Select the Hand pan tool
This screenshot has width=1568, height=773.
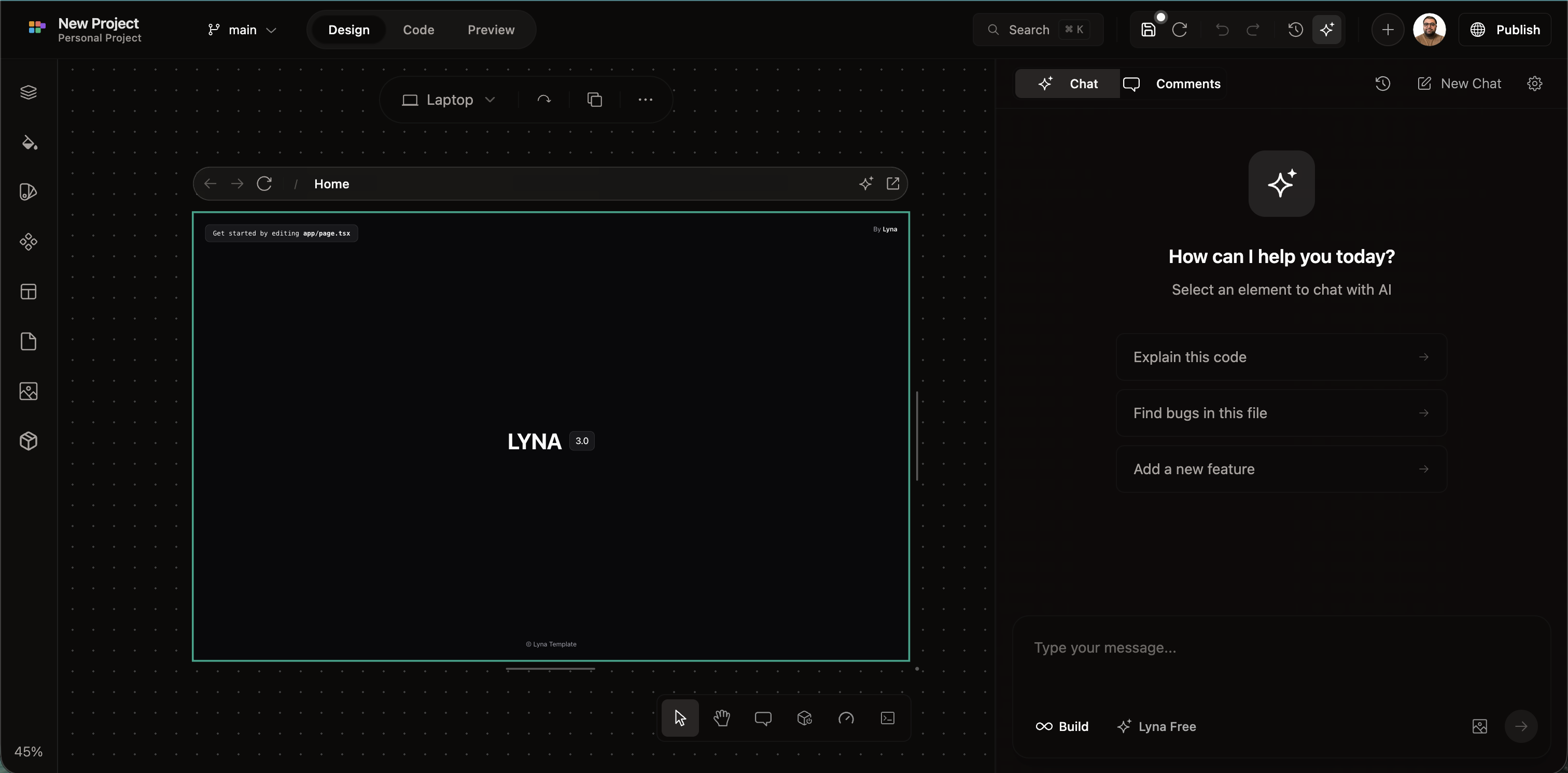[x=722, y=719]
